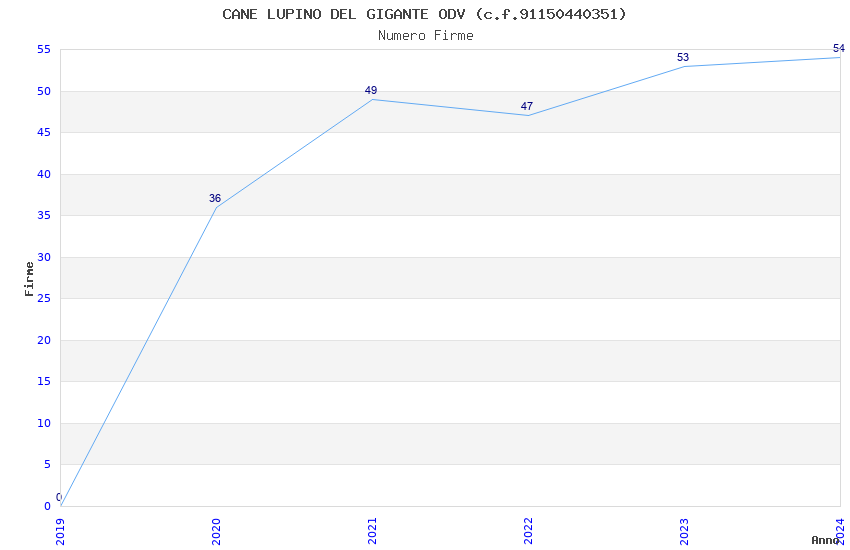This screenshot has height=550, width=850.
Task: Click the x-axis year label 2024
Action: tap(840, 532)
